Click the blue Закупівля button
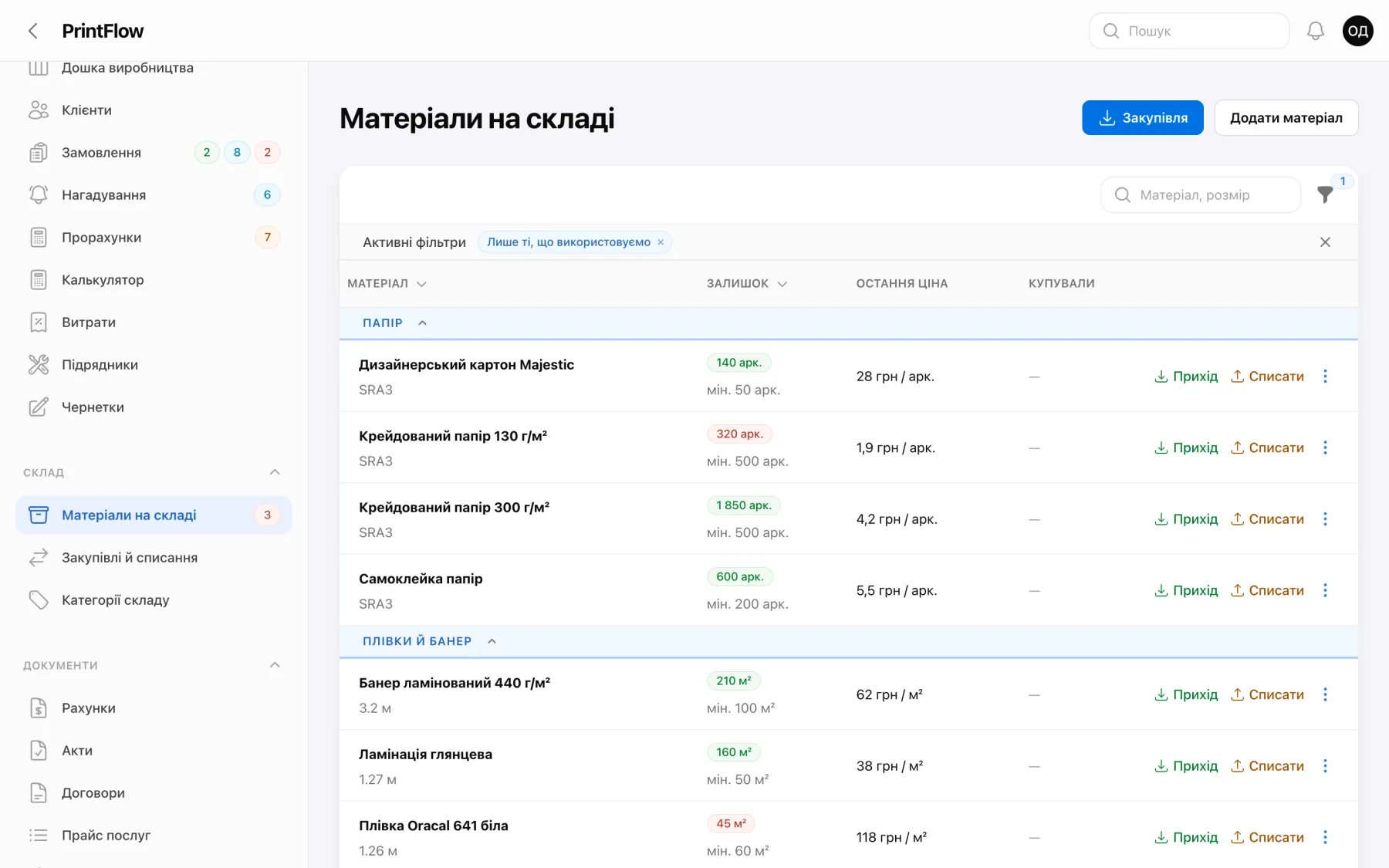The image size is (1389, 868). point(1143,118)
